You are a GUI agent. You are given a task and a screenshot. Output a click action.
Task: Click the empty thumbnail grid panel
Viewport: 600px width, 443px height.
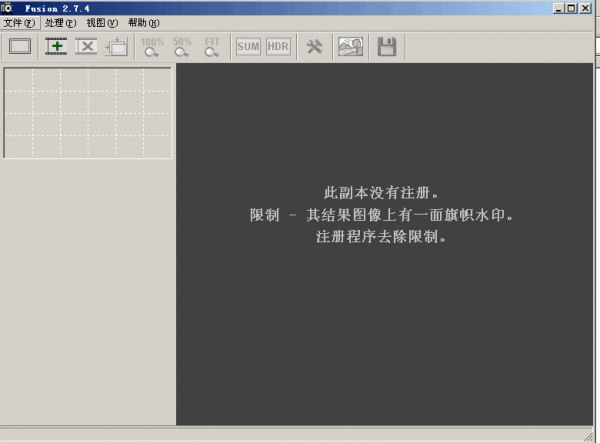pyautogui.click(x=88, y=113)
